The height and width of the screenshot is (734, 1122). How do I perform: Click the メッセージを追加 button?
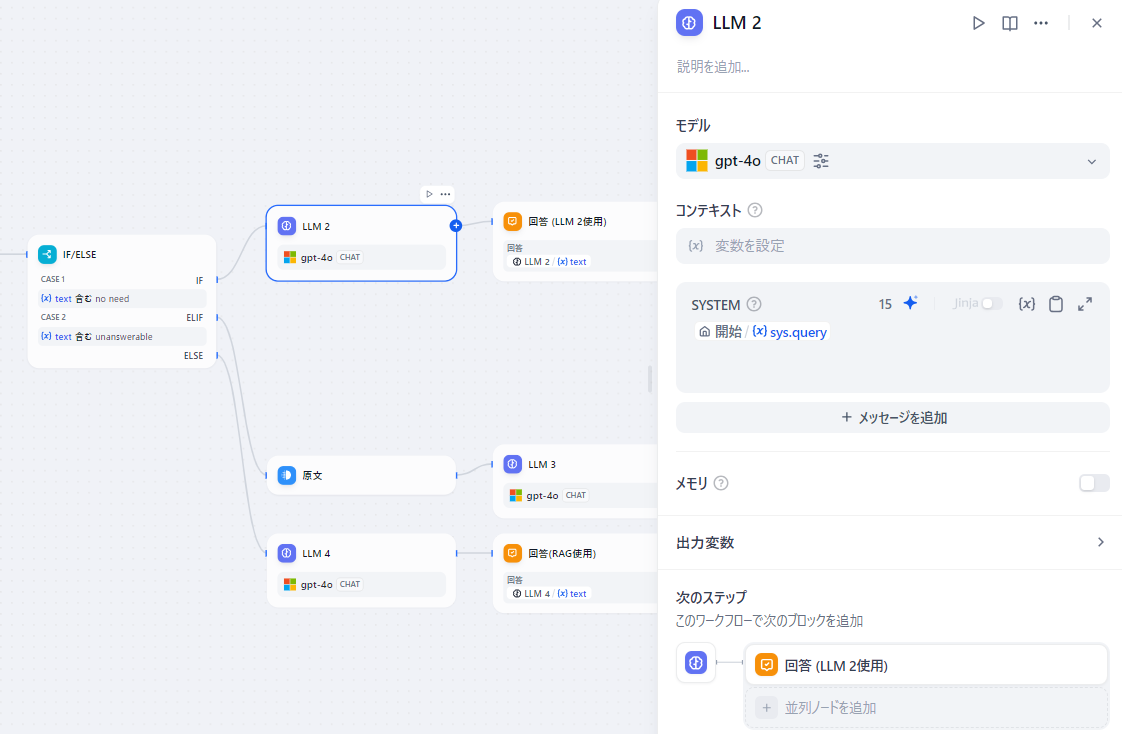[892, 418]
